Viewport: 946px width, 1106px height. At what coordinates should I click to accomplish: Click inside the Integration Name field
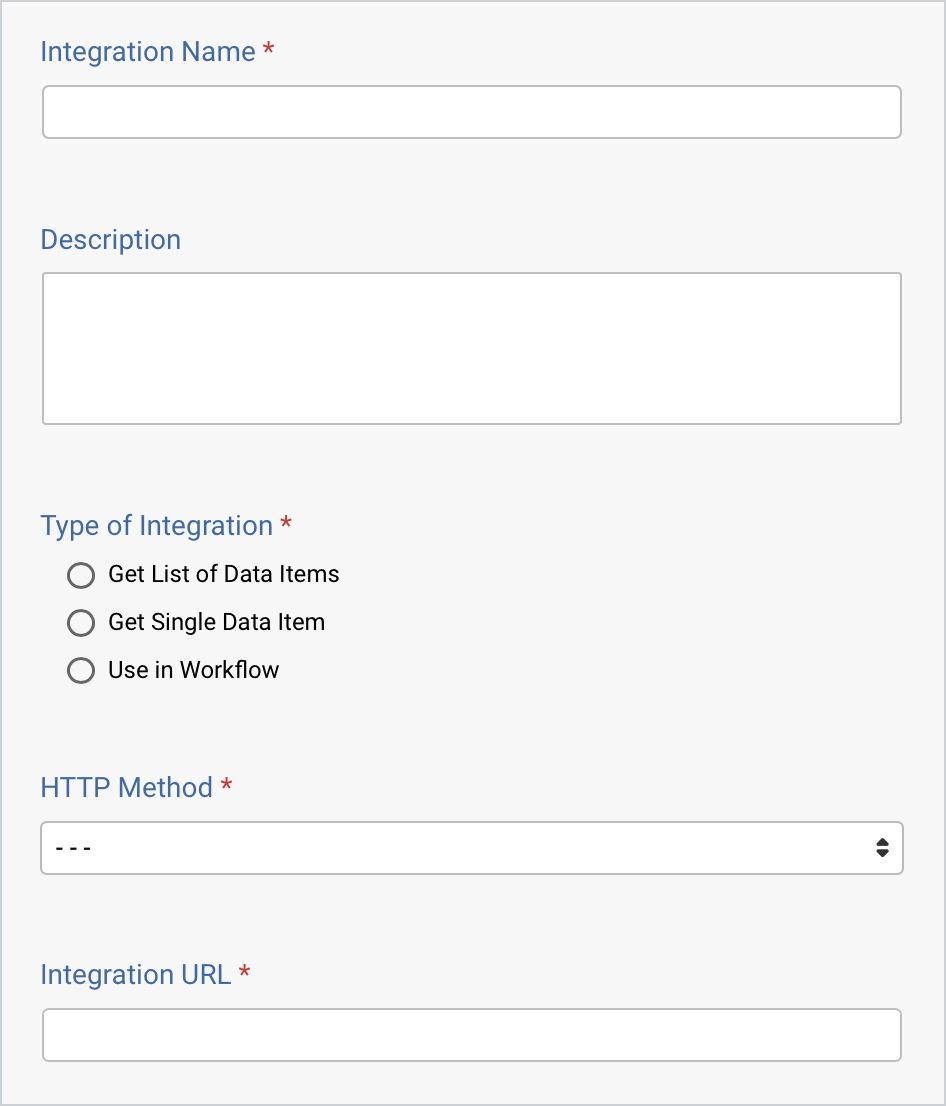[x=471, y=112]
